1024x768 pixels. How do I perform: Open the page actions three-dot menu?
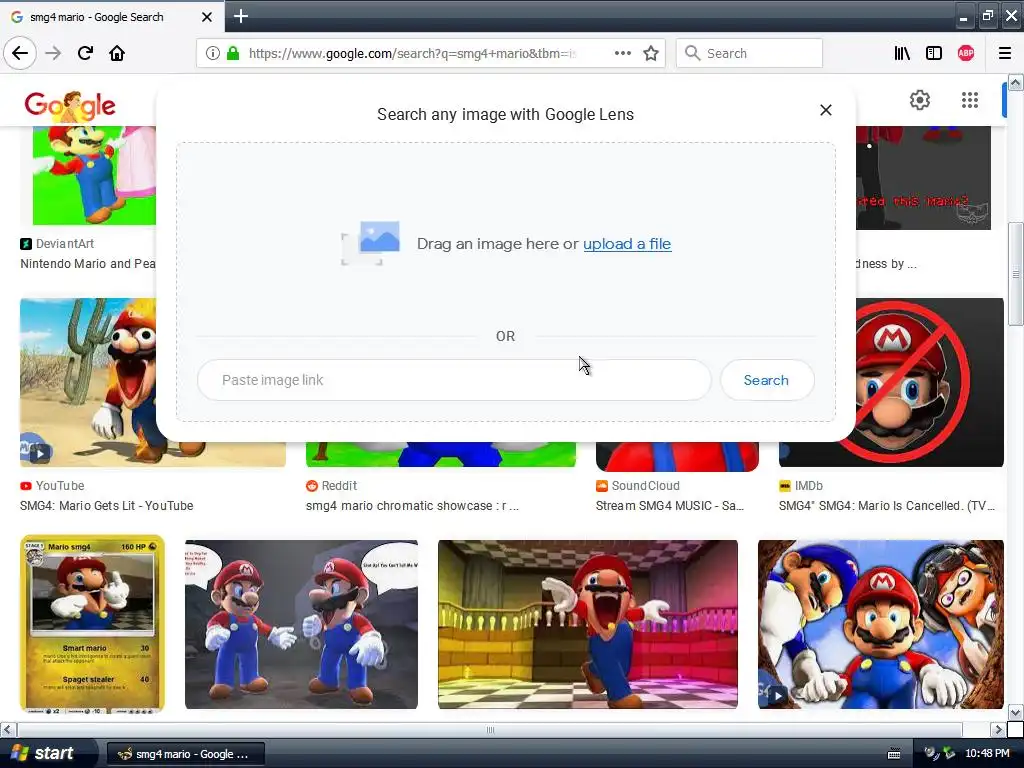click(623, 53)
